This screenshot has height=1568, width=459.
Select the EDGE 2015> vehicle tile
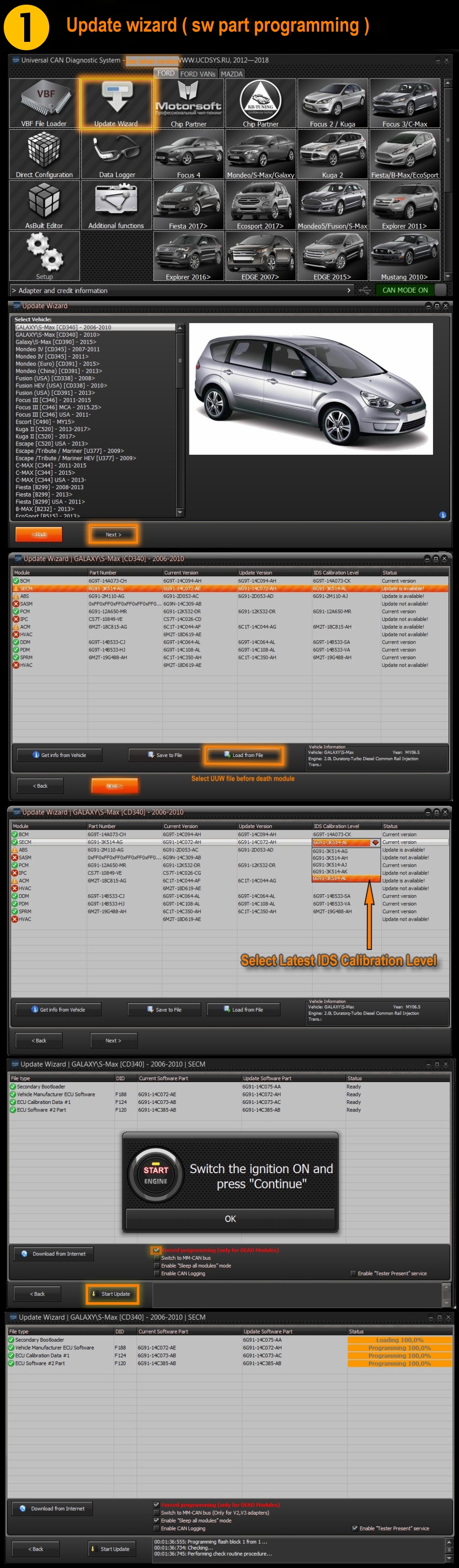click(x=332, y=256)
